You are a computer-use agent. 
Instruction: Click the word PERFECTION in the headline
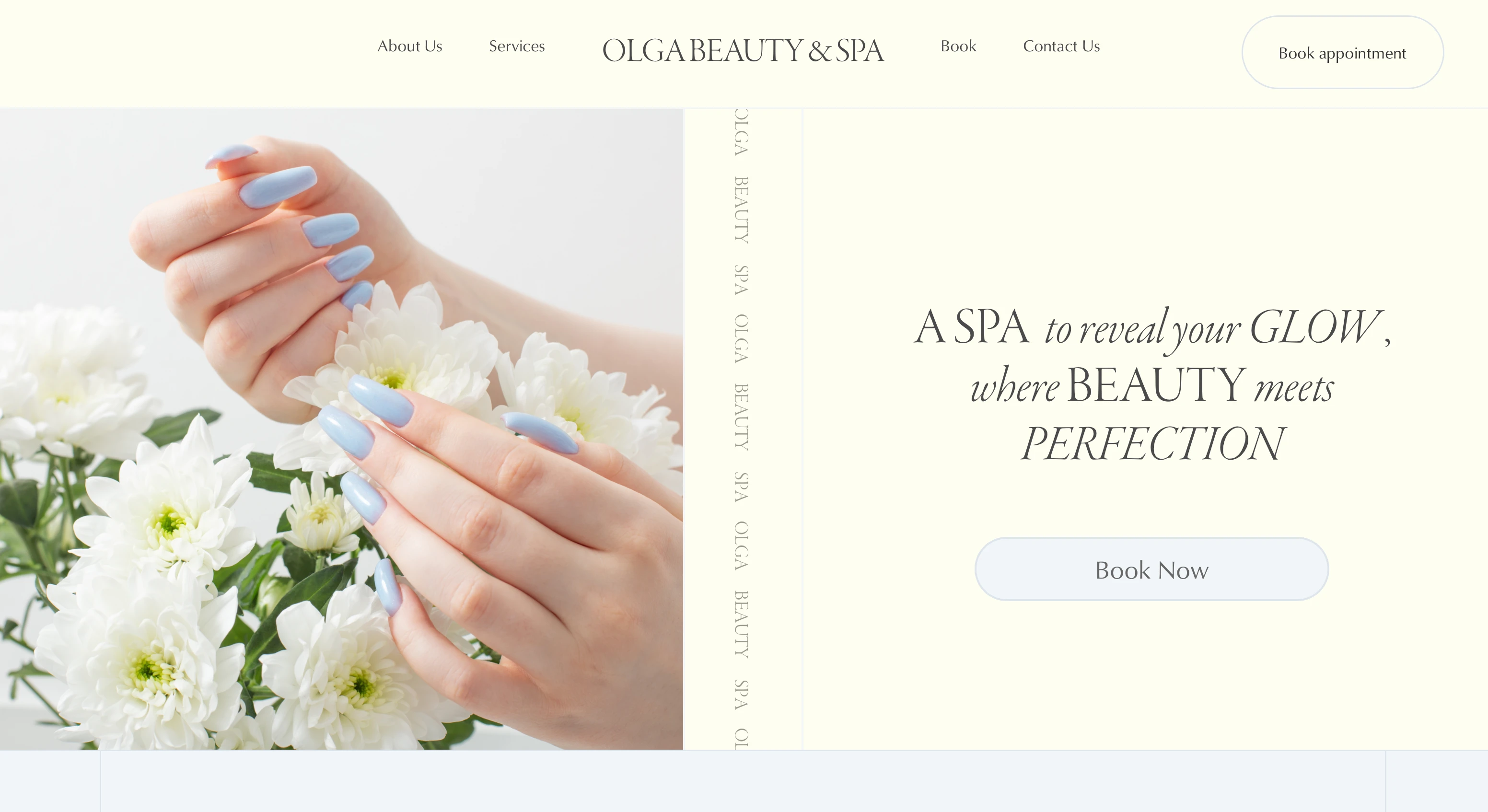point(1152,443)
